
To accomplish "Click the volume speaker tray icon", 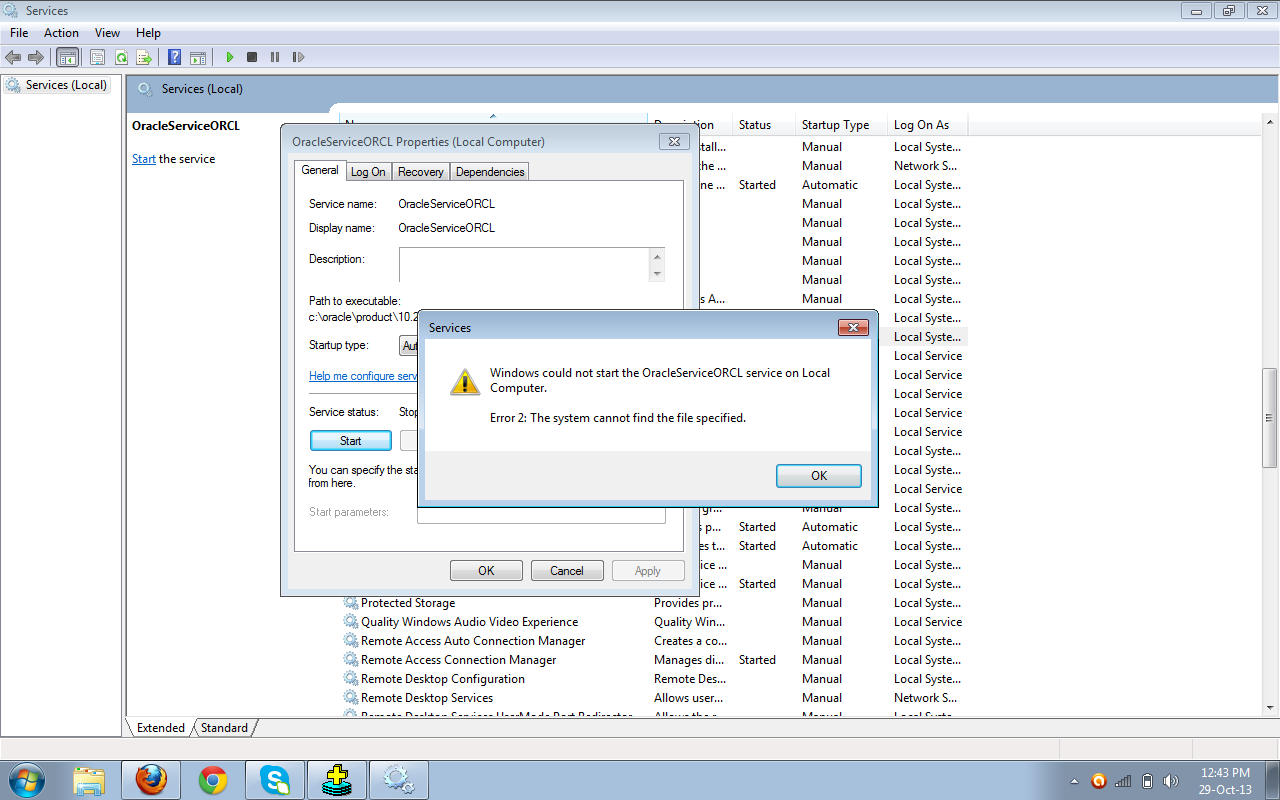I will coord(1171,781).
